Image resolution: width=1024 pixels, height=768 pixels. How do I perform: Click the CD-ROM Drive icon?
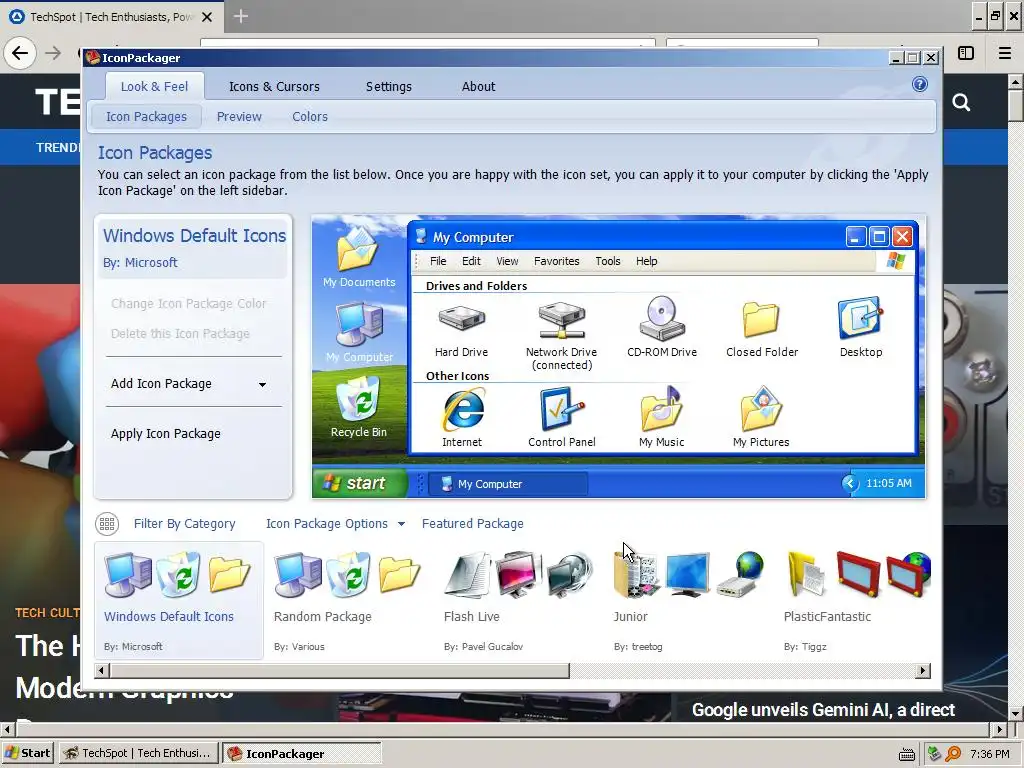(x=662, y=318)
